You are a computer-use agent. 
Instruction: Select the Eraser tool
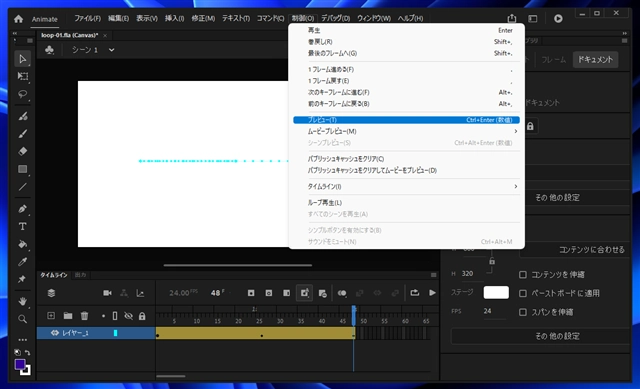point(23,151)
